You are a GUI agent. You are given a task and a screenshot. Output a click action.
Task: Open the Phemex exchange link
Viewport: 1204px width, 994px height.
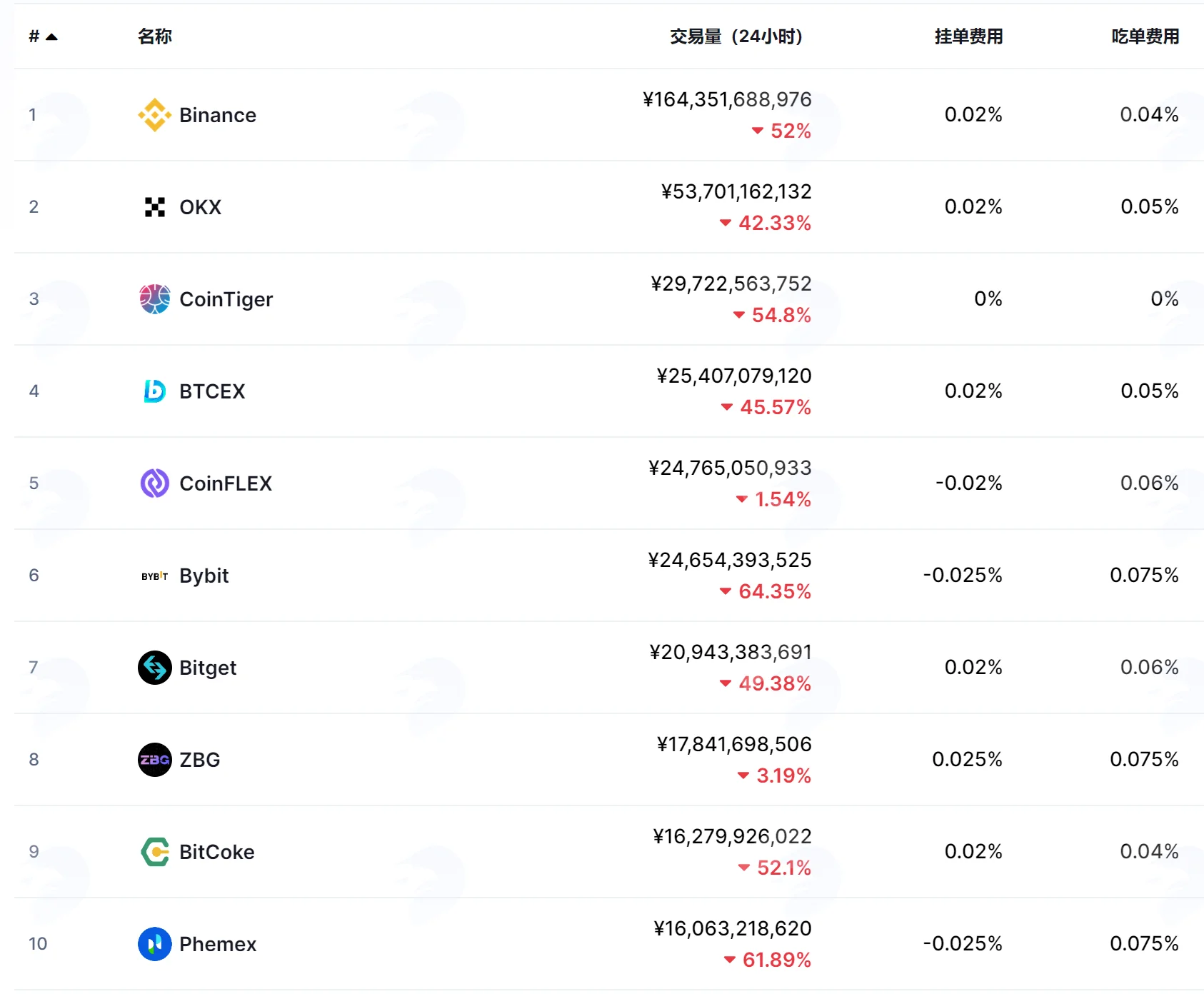pyautogui.click(x=218, y=944)
